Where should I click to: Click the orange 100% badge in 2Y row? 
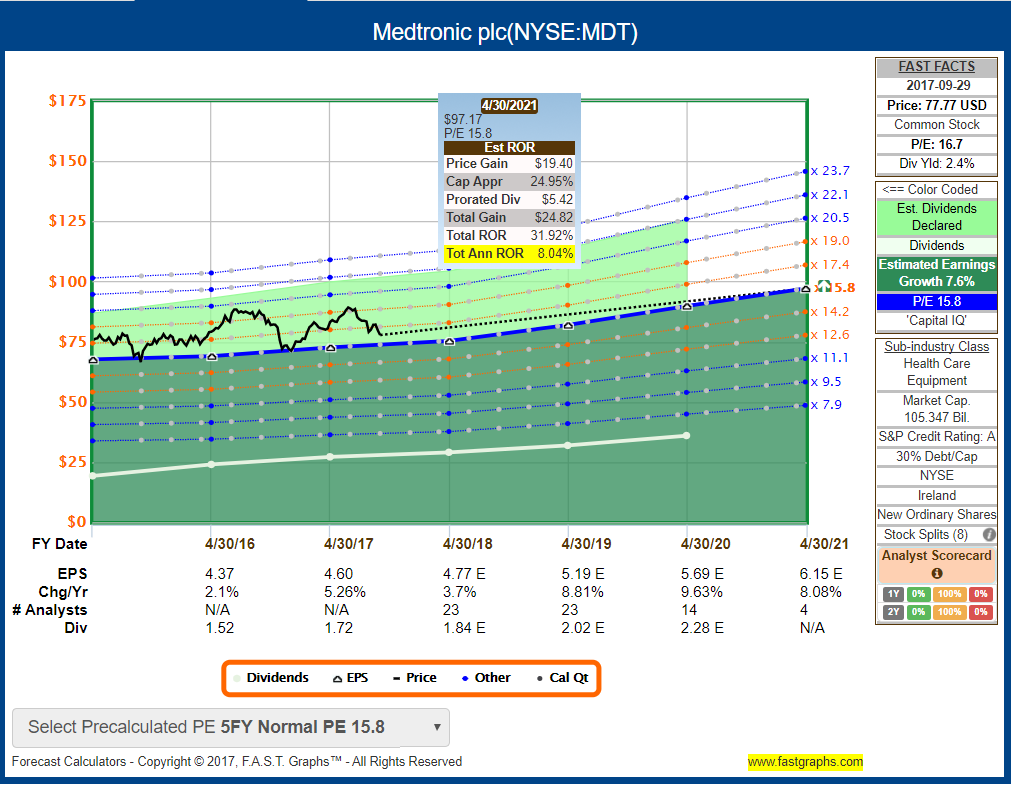click(949, 612)
